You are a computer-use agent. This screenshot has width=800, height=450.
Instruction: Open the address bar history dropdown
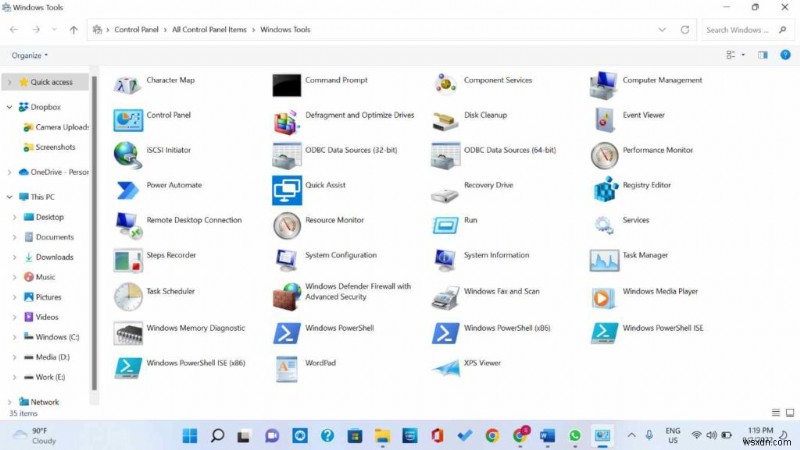pos(662,30)
